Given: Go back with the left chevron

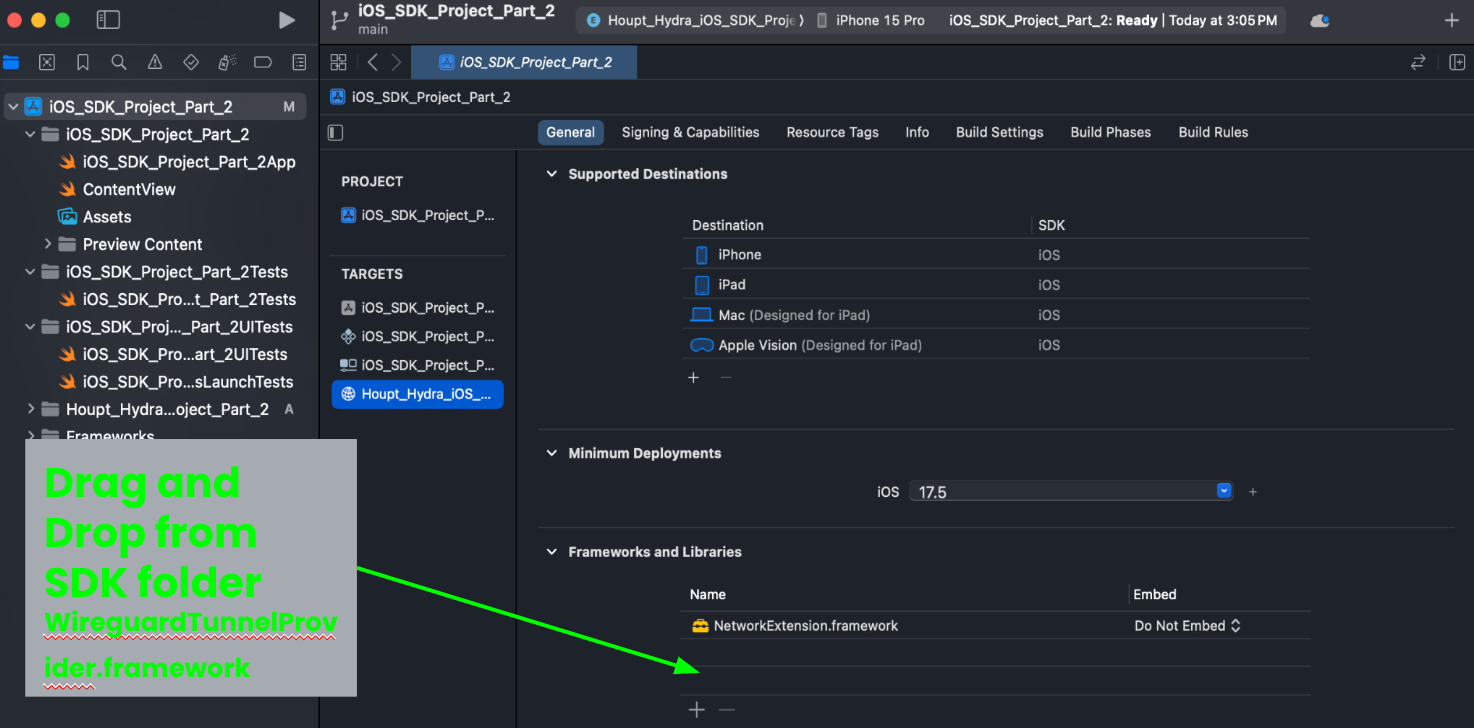Looking at the screenshot, I should [x=373, y=62].
